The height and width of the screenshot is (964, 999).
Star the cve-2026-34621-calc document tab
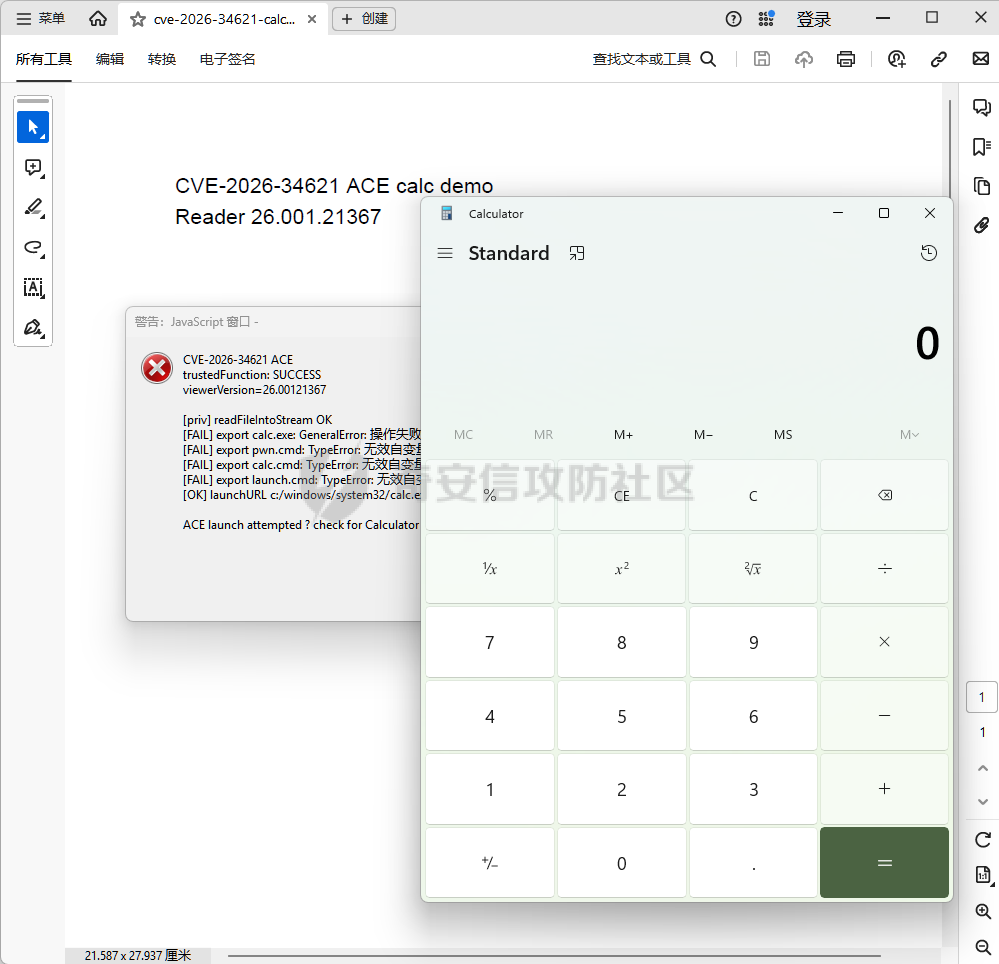138,20
